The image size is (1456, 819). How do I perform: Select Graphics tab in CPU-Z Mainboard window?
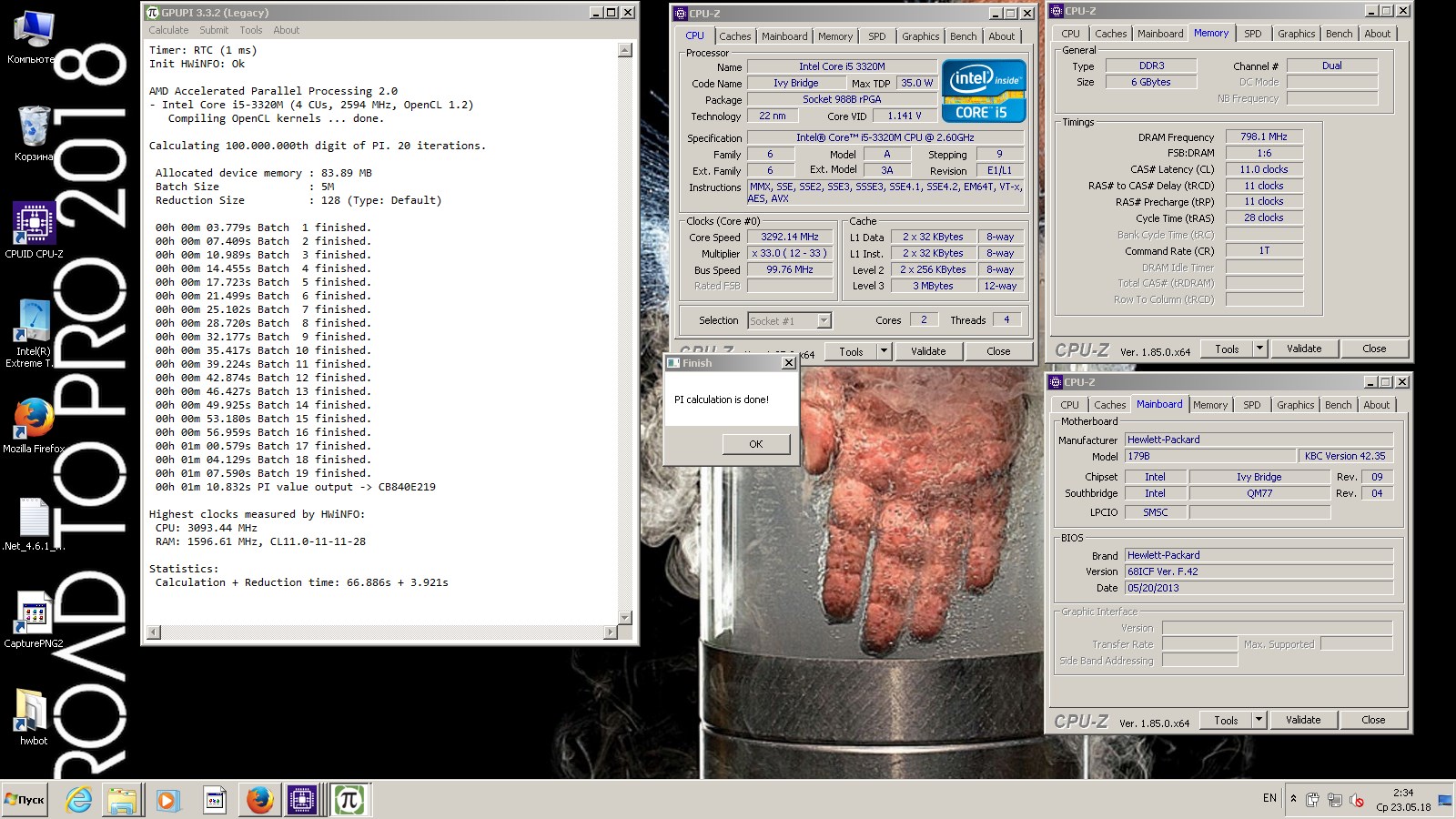click(1296, 405)
